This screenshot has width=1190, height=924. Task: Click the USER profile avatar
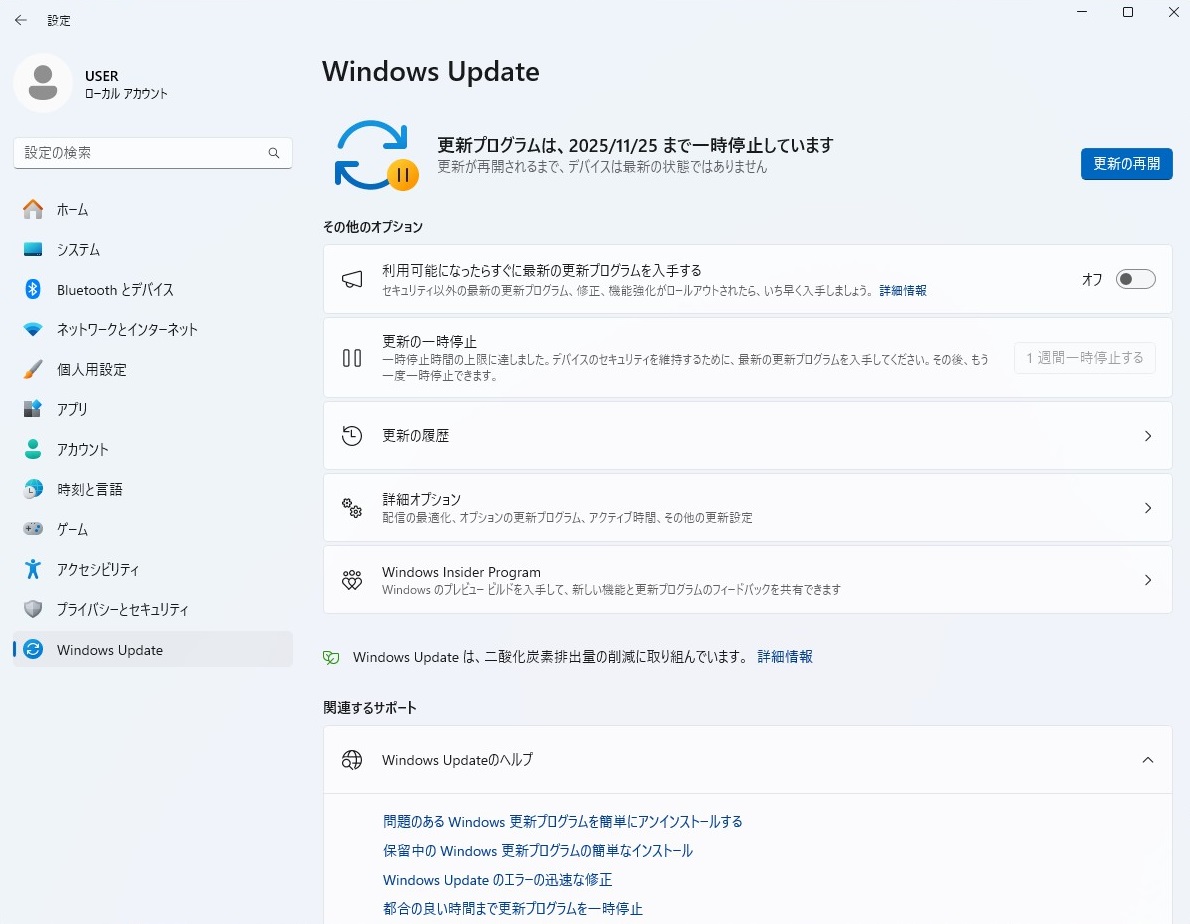coord(42,83)
